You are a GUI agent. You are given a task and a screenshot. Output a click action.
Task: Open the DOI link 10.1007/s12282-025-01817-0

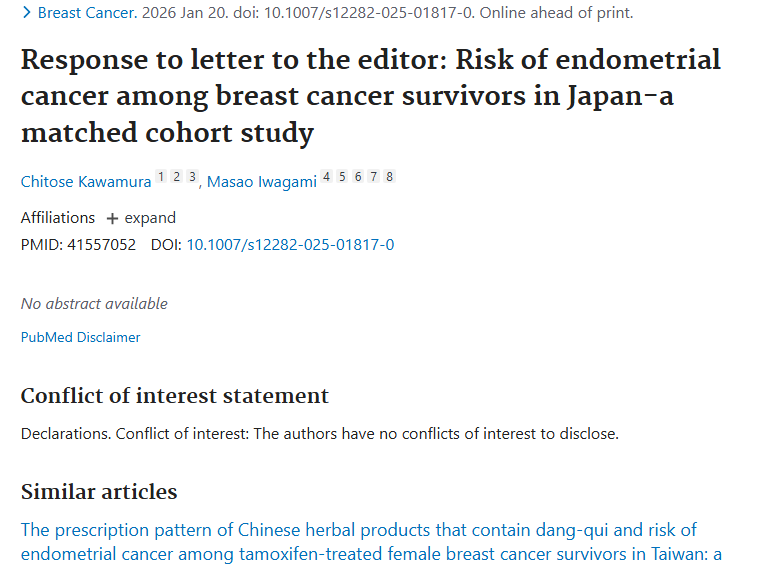click(x=290, y=244)
